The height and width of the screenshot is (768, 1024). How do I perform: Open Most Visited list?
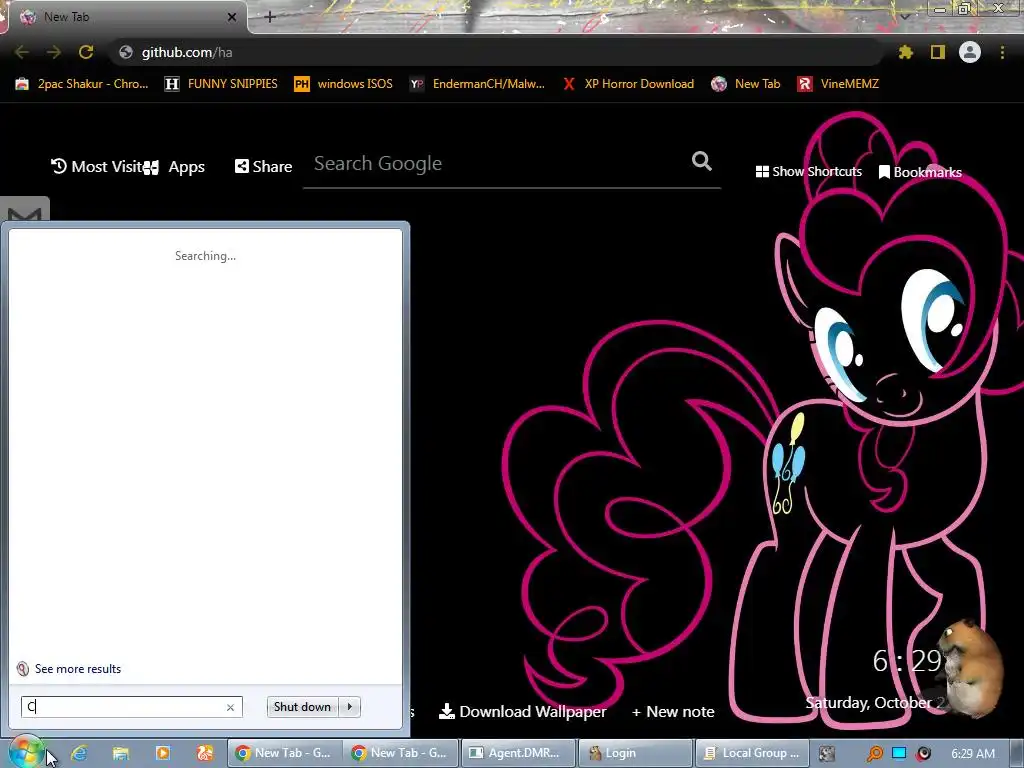97,167
